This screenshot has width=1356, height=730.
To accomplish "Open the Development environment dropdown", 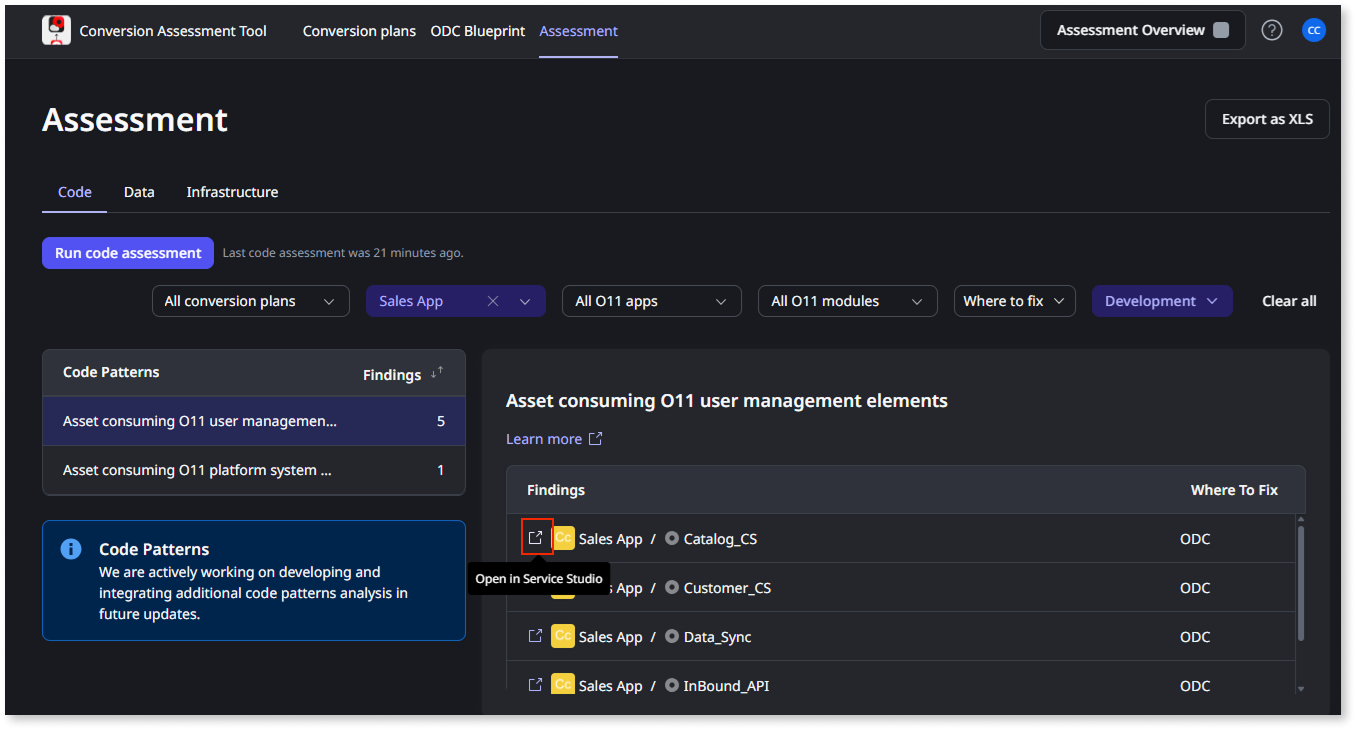I will tap(1162, 301).
